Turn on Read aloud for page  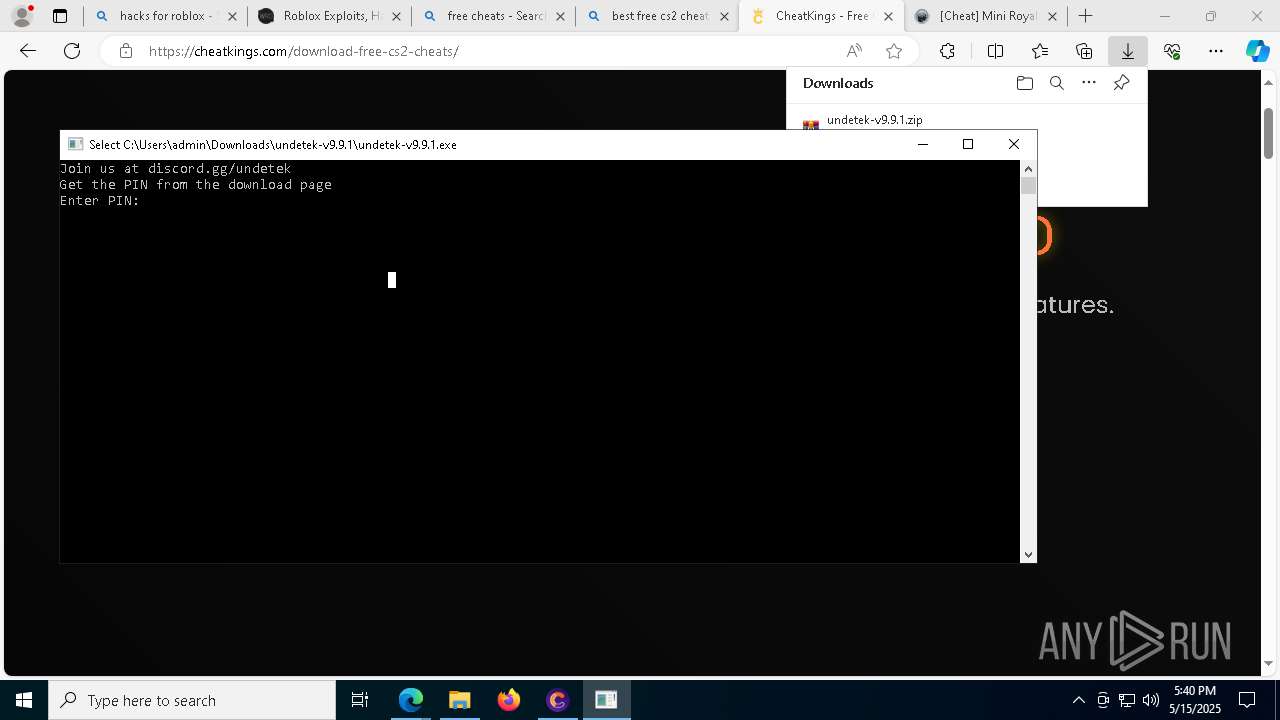click(854, 51)
